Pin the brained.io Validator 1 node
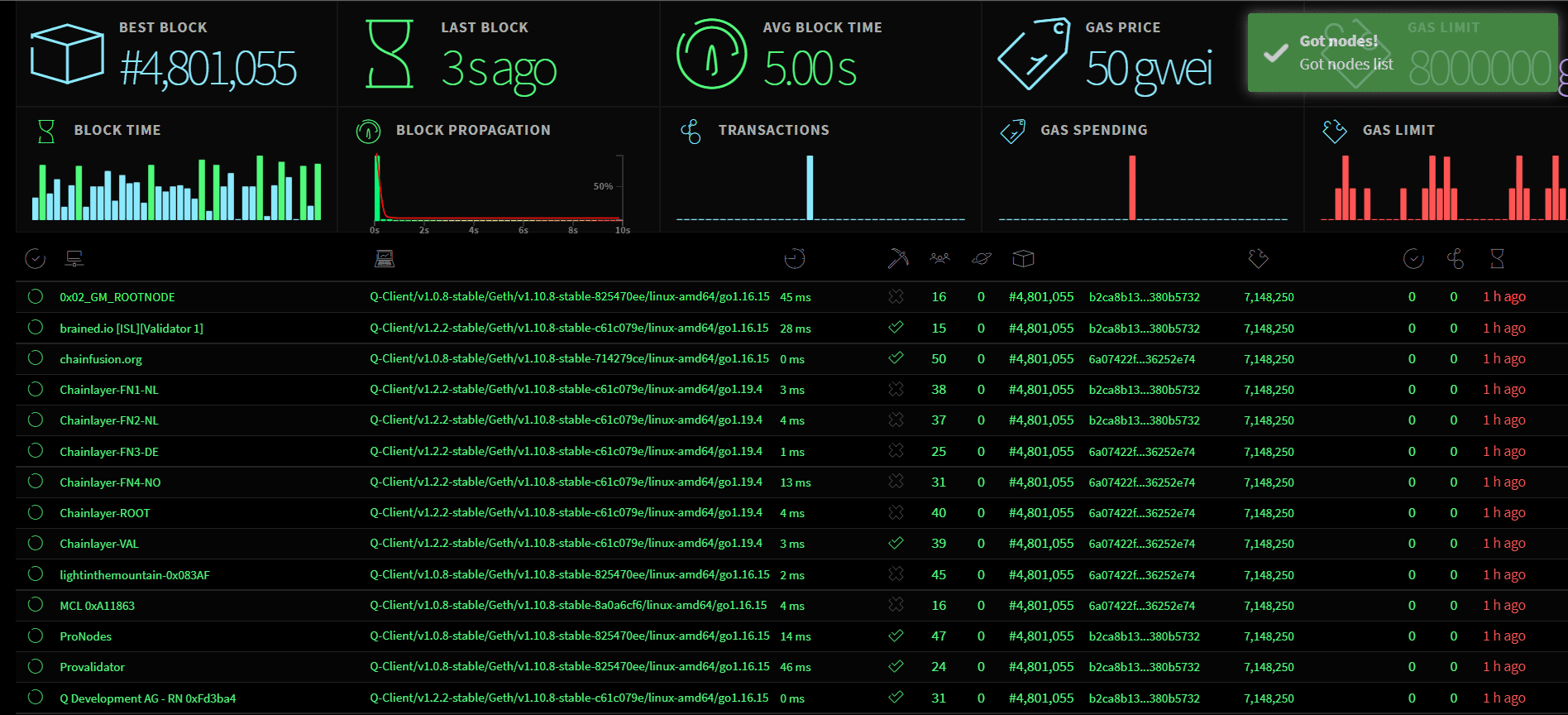1568x715 pixels. pos(36,328)
